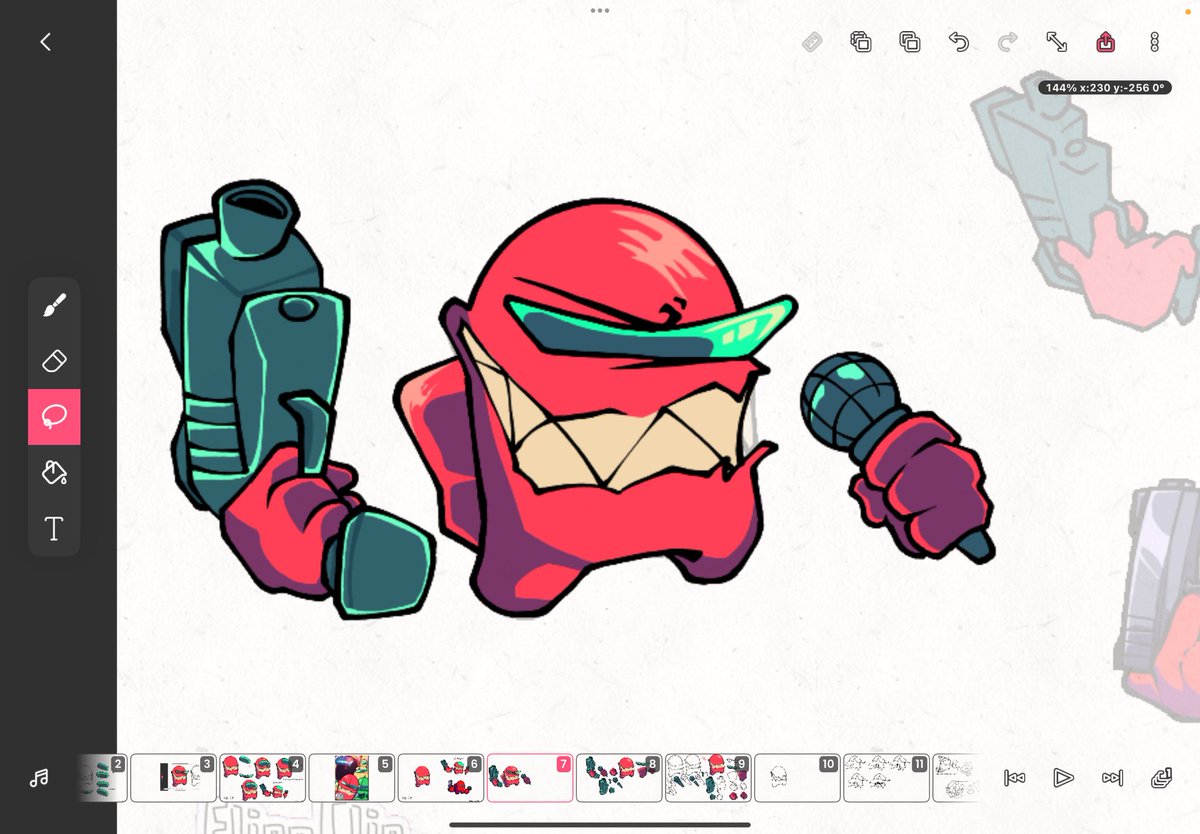Select frame 10 thumbnail in timeline
The image size is (1200, 834).
[796, 778]
